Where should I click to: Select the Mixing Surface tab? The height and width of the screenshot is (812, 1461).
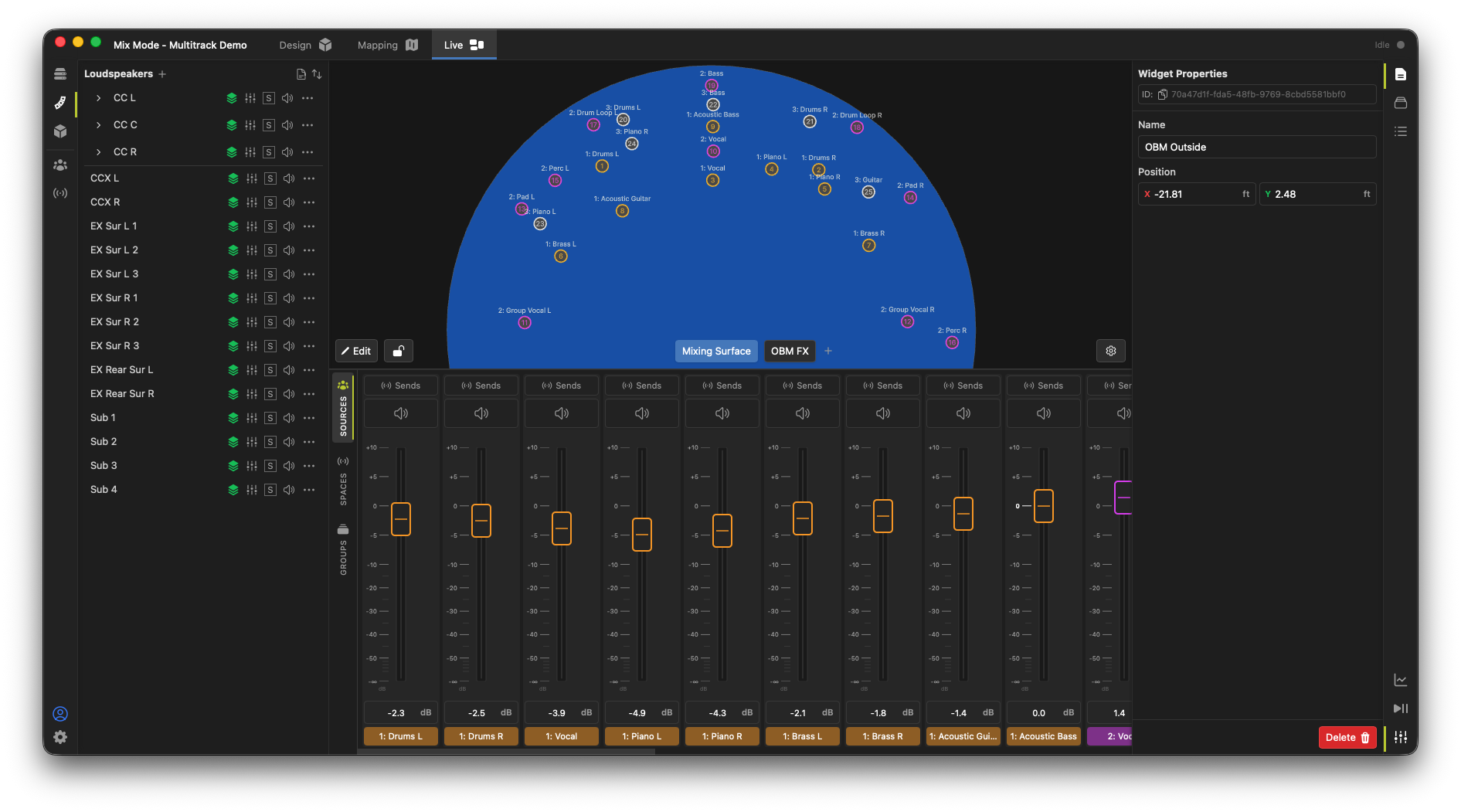[x=716, y=351]
